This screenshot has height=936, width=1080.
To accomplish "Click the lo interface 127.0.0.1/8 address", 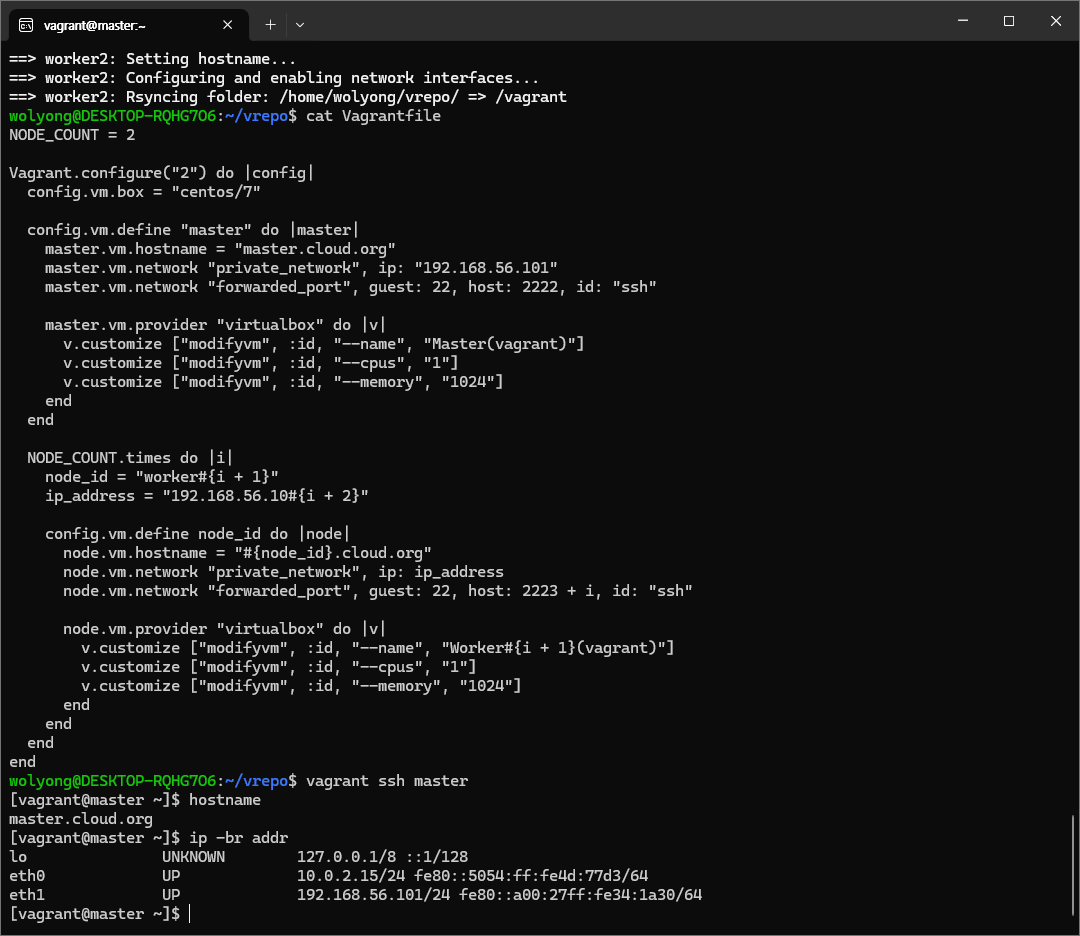I will [x=341, y=857].
